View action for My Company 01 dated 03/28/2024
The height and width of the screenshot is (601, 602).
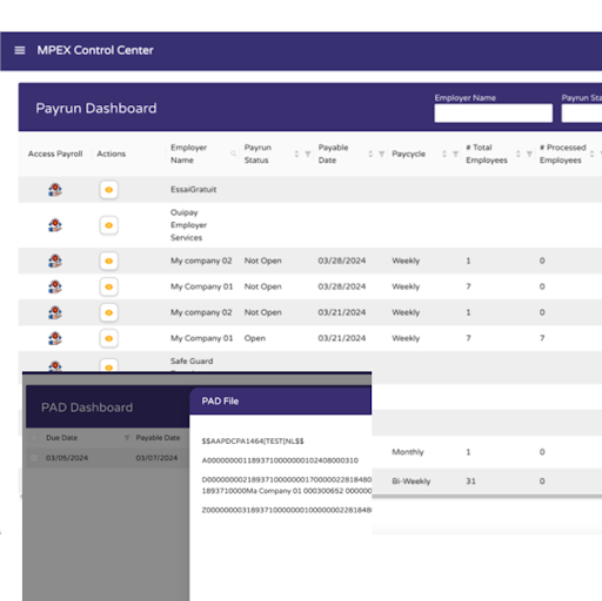pos(108,287)
